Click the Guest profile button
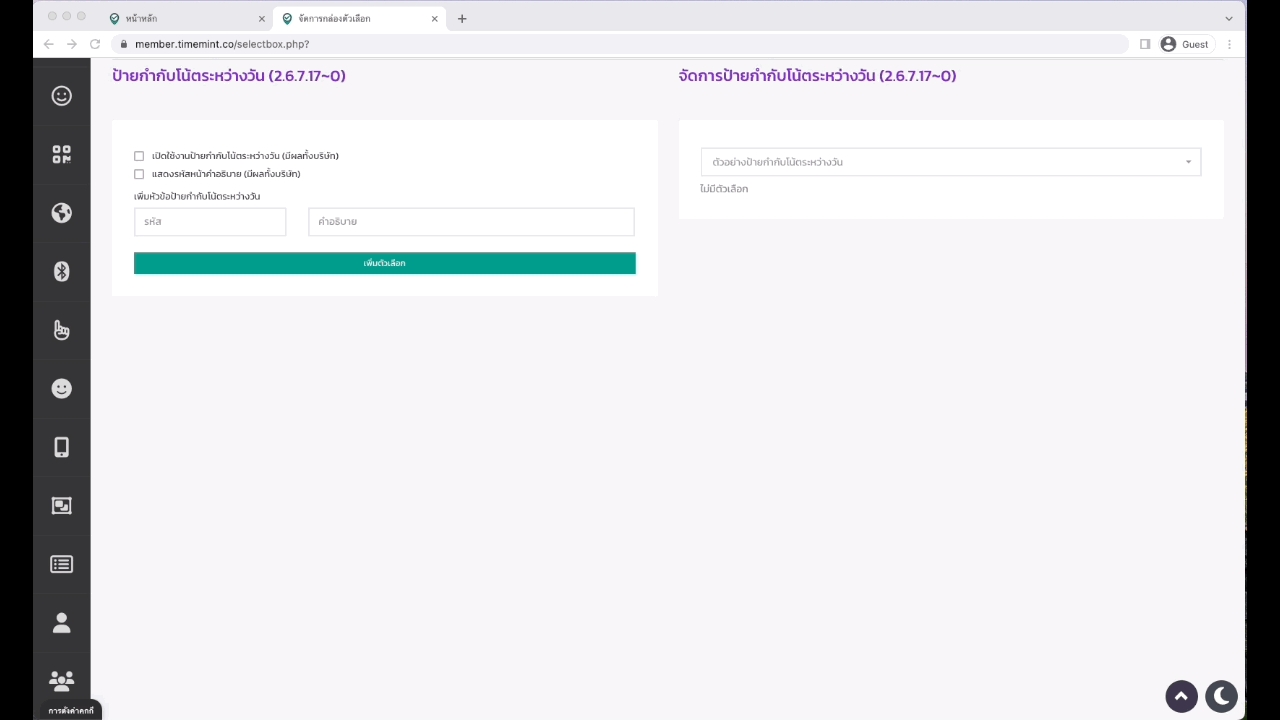Screen dimensions: 1280x720 1185,44
